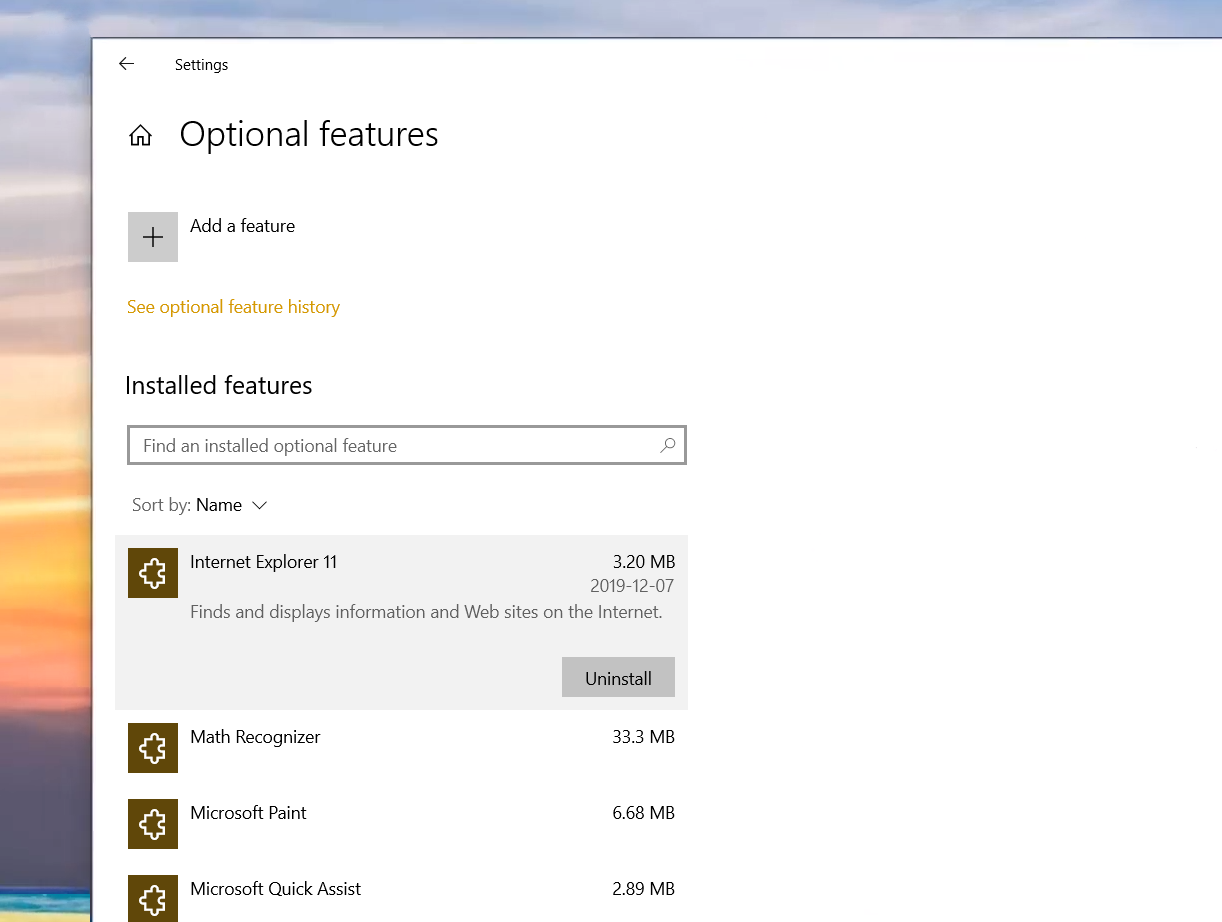
Task: Click the Internet Explorer 11 puzzle icon
Action: click(153, 574)
